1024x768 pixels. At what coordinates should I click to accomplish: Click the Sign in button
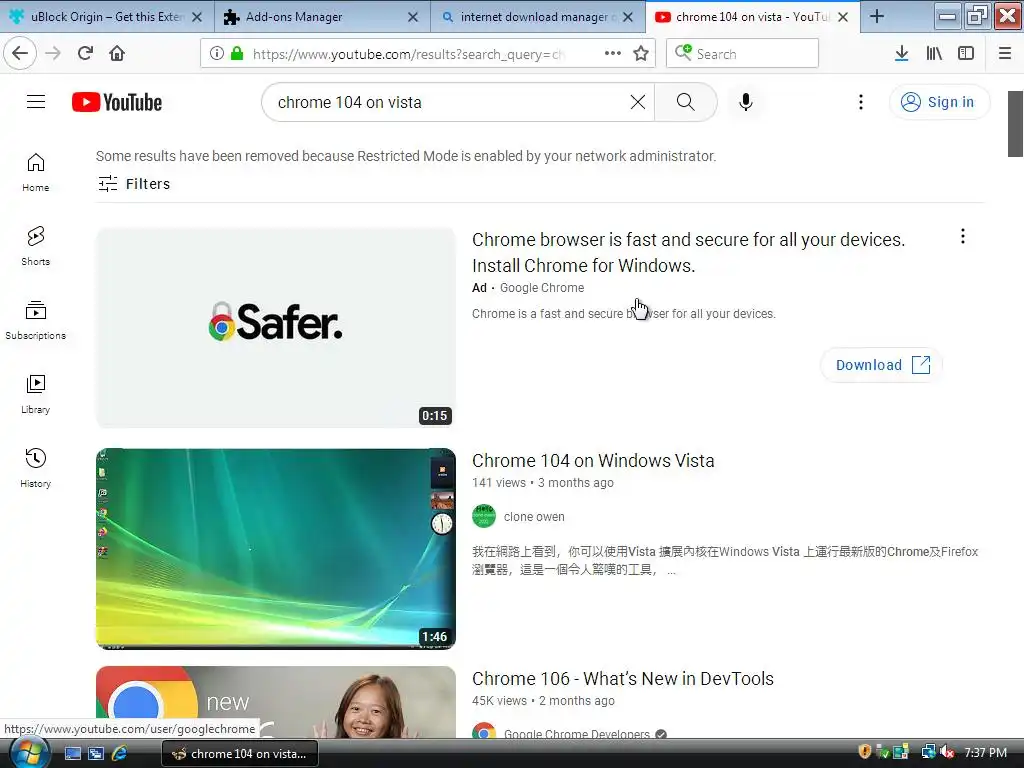coord(939,102)
